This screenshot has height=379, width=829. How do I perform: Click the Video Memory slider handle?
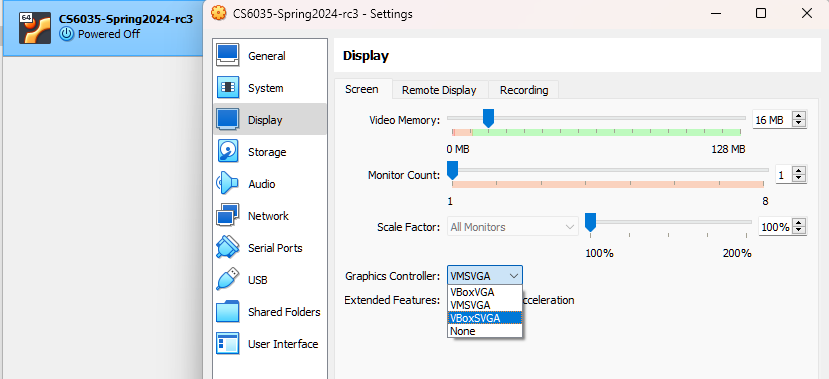[489, 118]
